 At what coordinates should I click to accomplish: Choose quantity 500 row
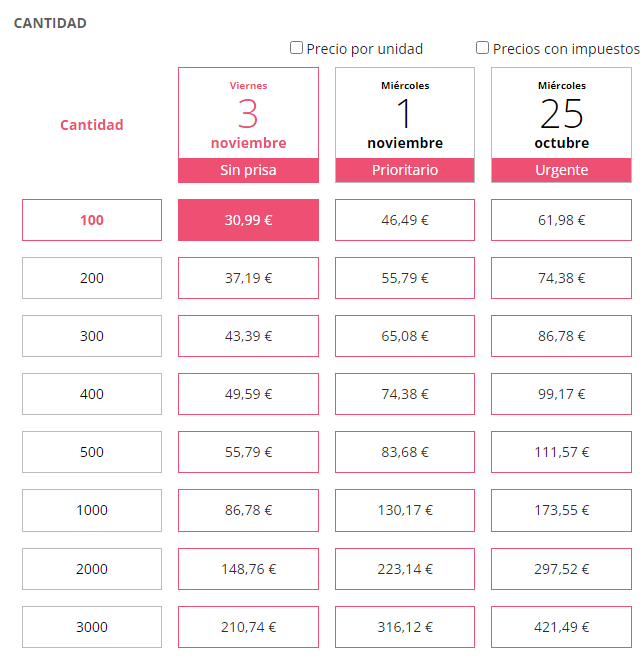(x=92, y=452)
